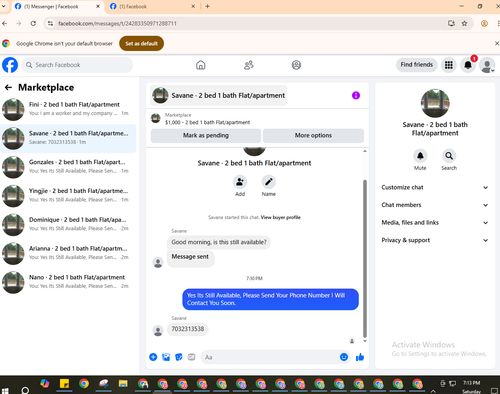
Task: Open the Dominique conversation
Action: point(68,224)
